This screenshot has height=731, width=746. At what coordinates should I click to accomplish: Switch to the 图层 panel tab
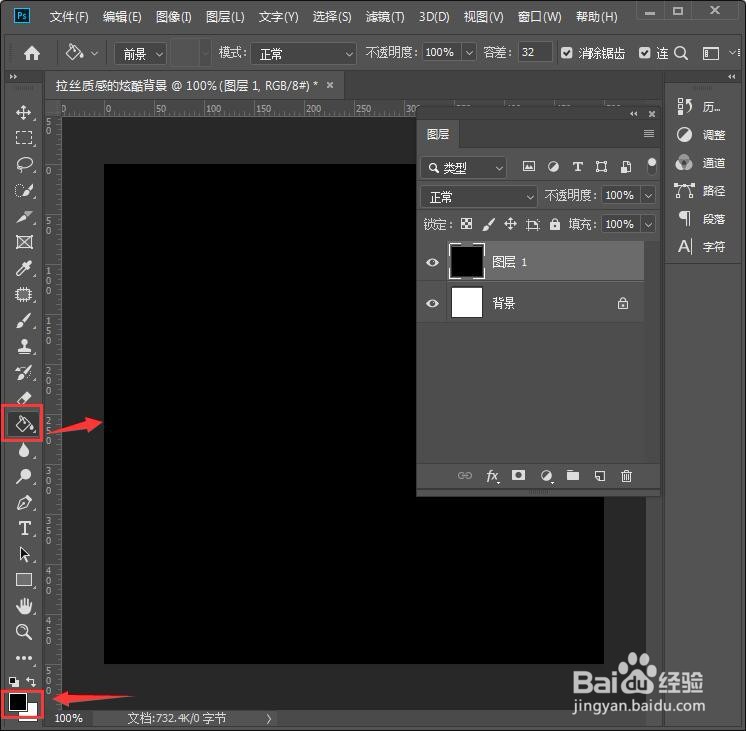pyautogui.click(x=438, y=134)
